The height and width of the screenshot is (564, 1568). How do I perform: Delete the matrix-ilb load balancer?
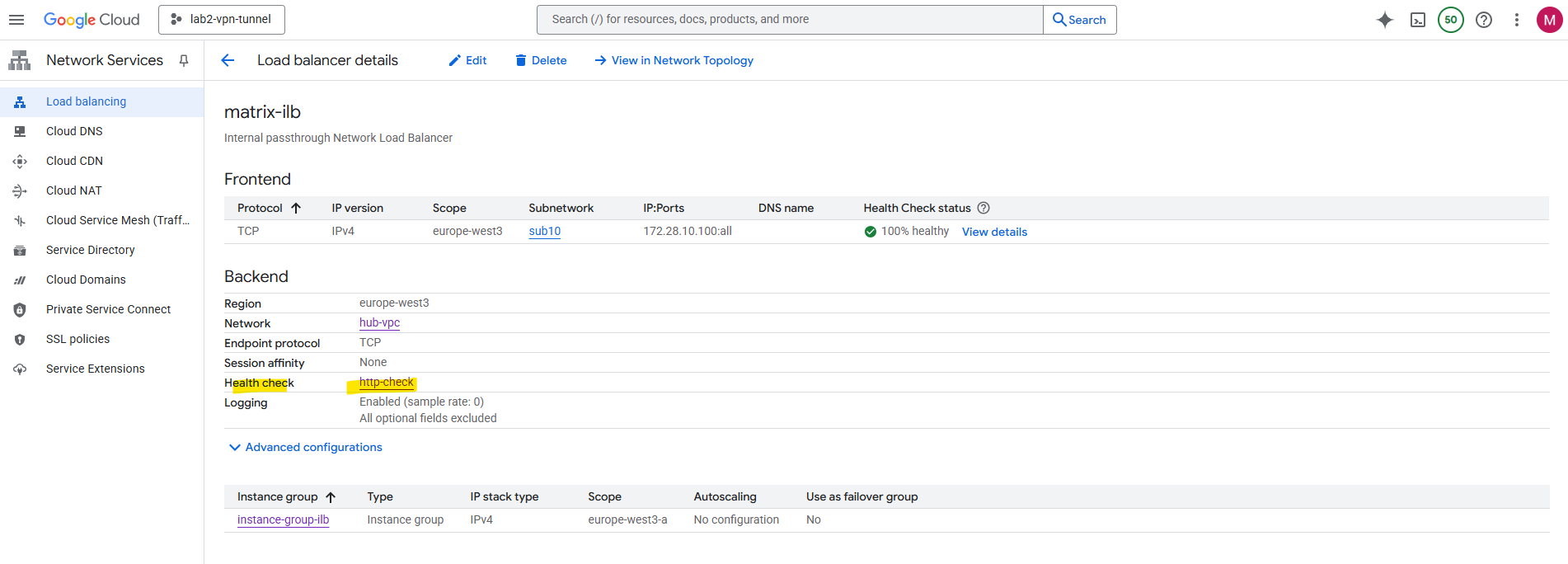tap(541, 60)
